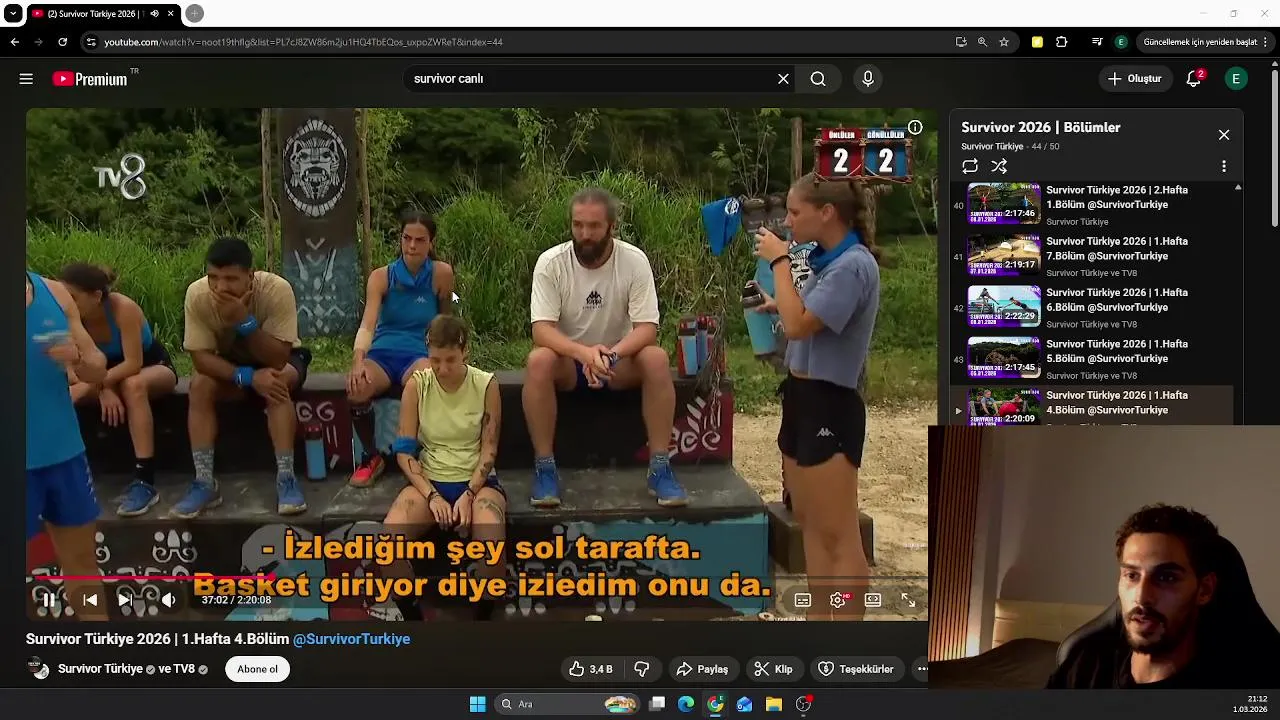Open Microsoft Edge from the taskbar
The image size is (1280, 720).
coord(686,704)
